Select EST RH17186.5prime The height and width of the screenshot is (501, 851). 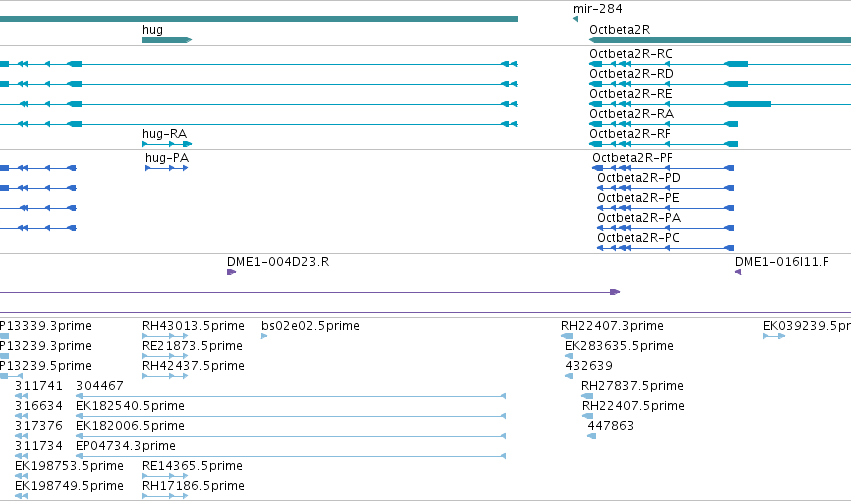tap(193, 487)
